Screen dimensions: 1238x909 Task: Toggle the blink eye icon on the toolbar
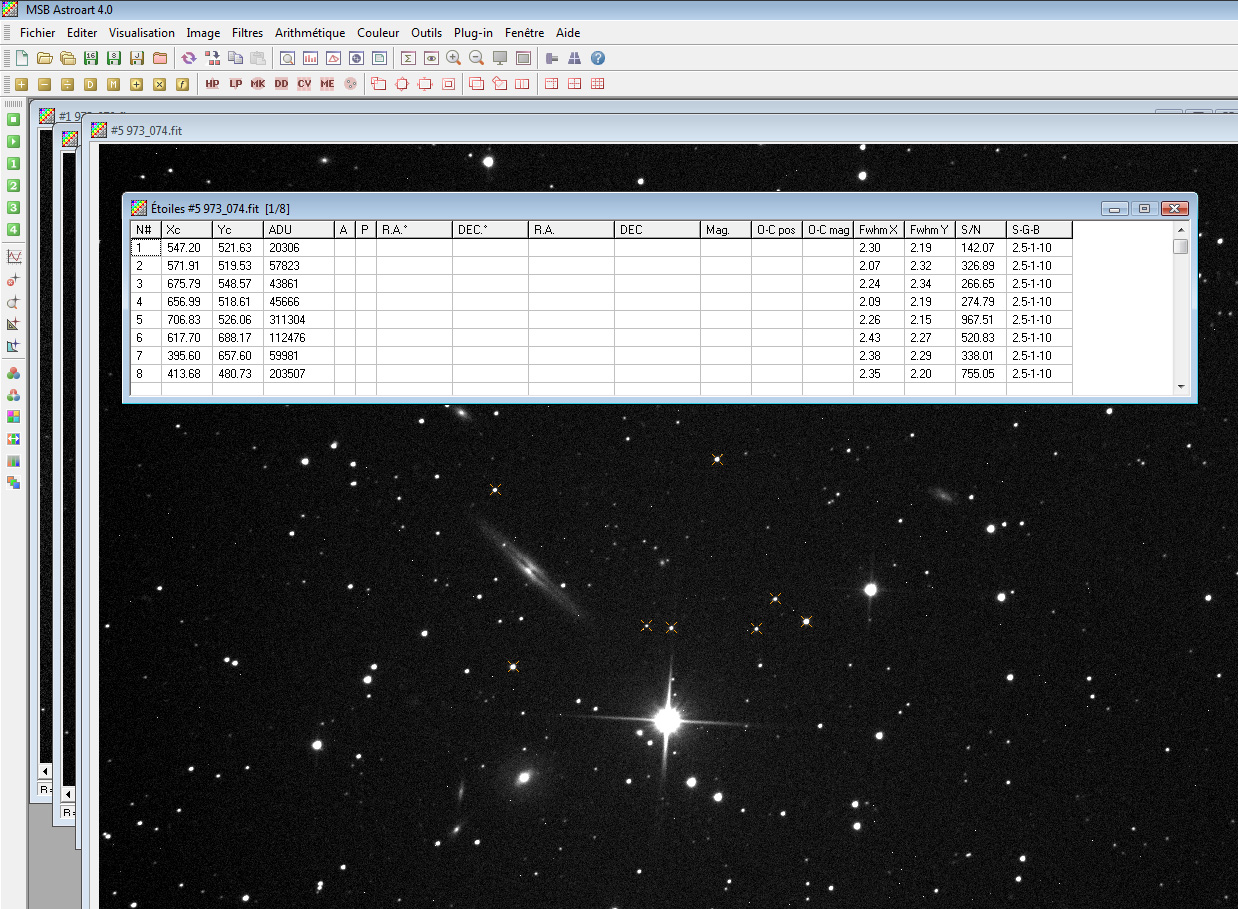click(430, 58)
